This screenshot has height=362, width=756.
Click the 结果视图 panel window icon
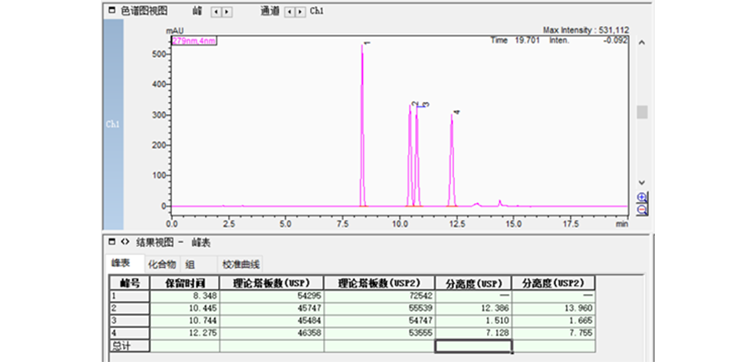112,241
